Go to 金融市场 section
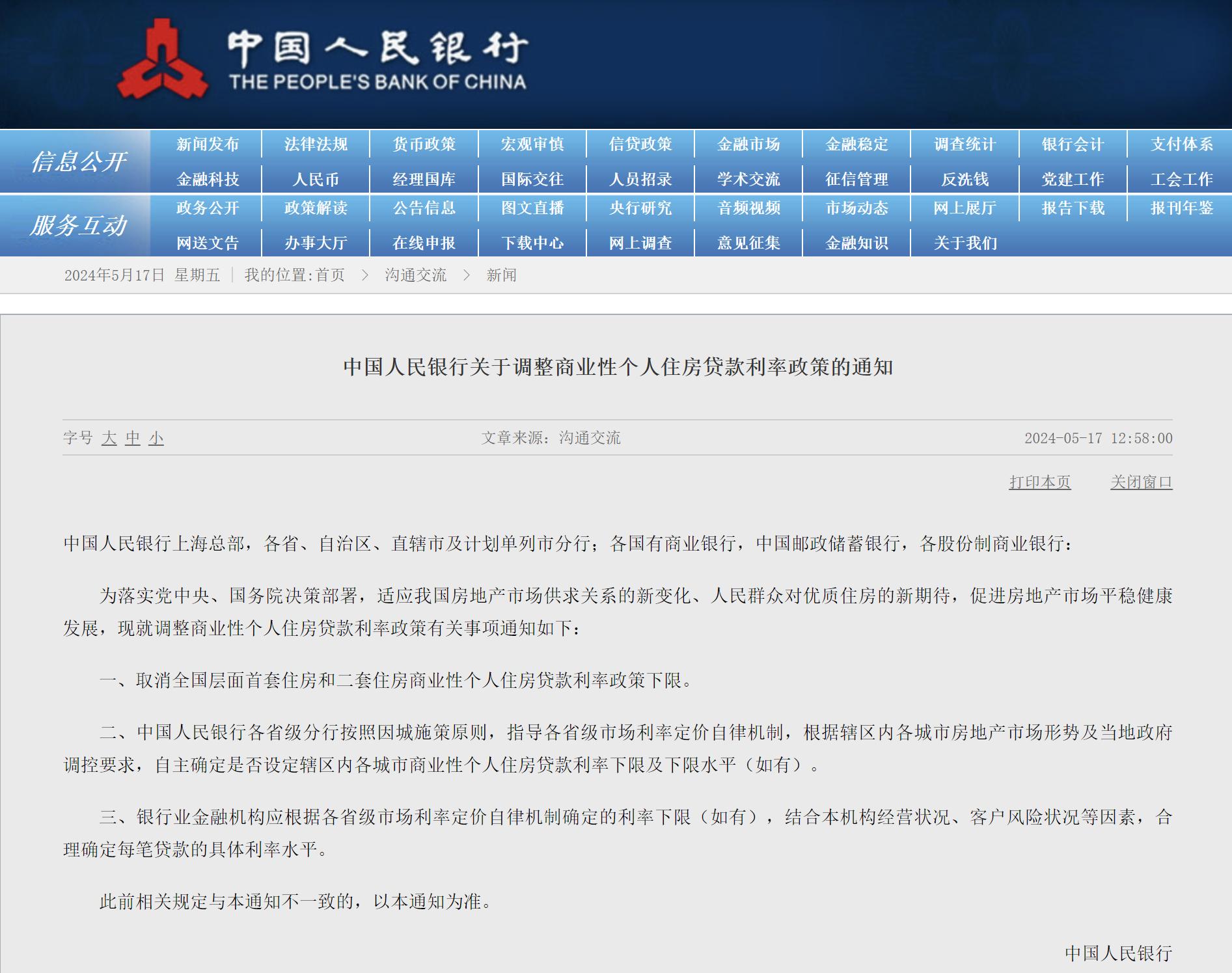The width and height of the screenshot is (1232, 973). [748, 144]
